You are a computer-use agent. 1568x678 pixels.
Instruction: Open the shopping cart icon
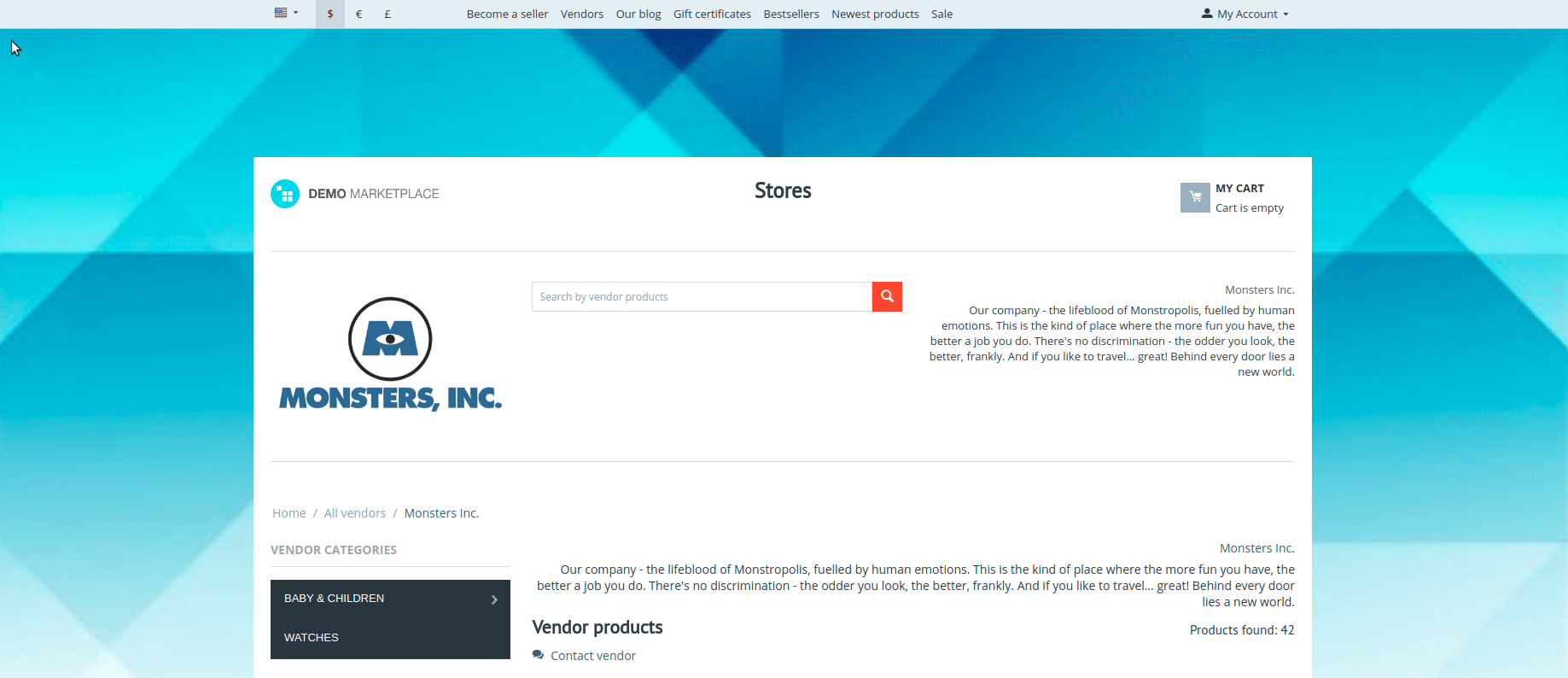pos(1195,197)
